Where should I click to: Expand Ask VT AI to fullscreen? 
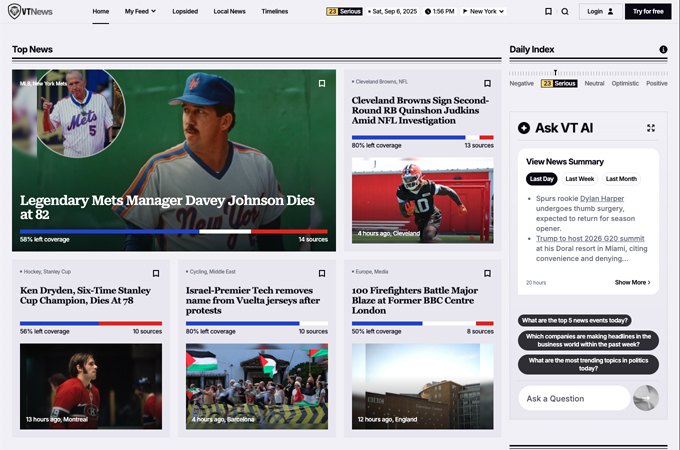651,128
